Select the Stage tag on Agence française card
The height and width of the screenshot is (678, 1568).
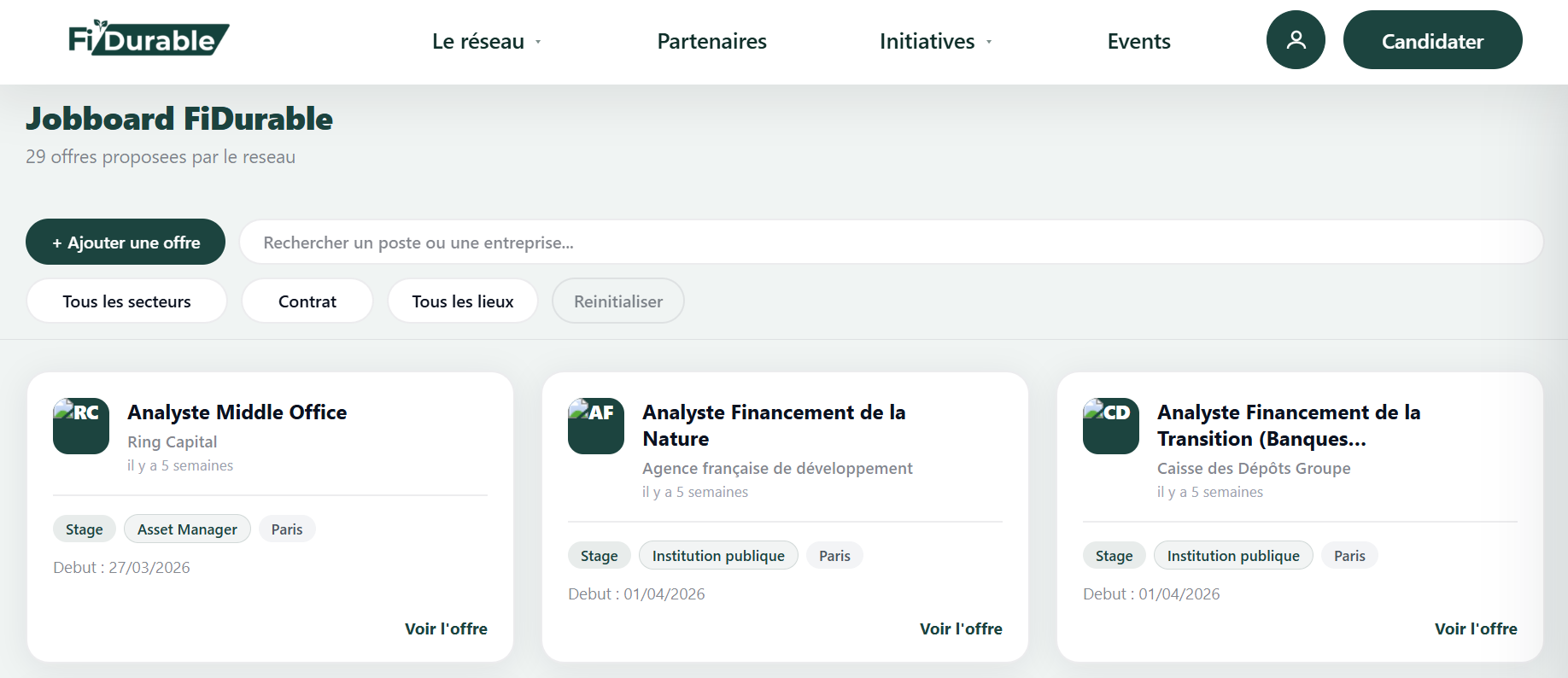(x=600, y=556)
